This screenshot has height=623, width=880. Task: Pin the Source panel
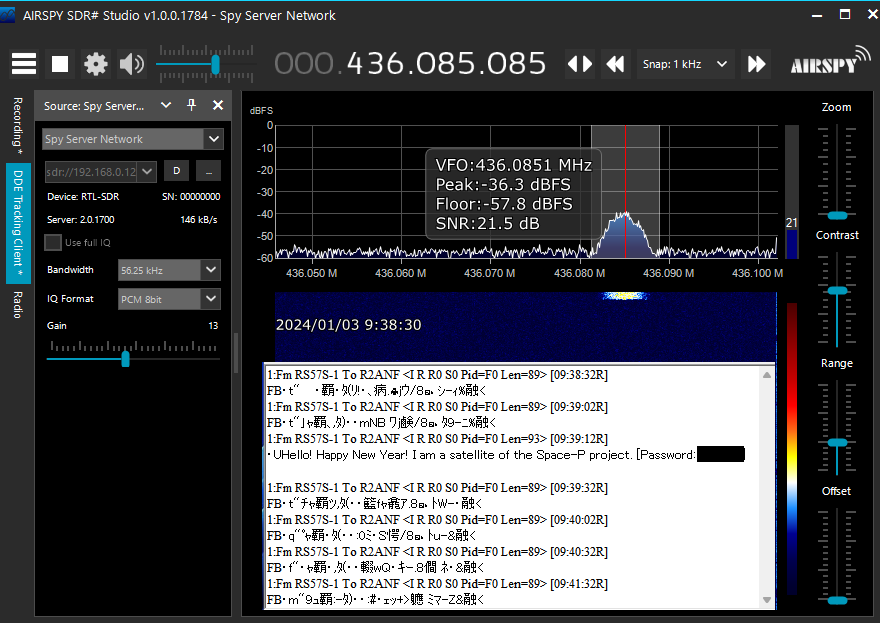coord(191,105)
